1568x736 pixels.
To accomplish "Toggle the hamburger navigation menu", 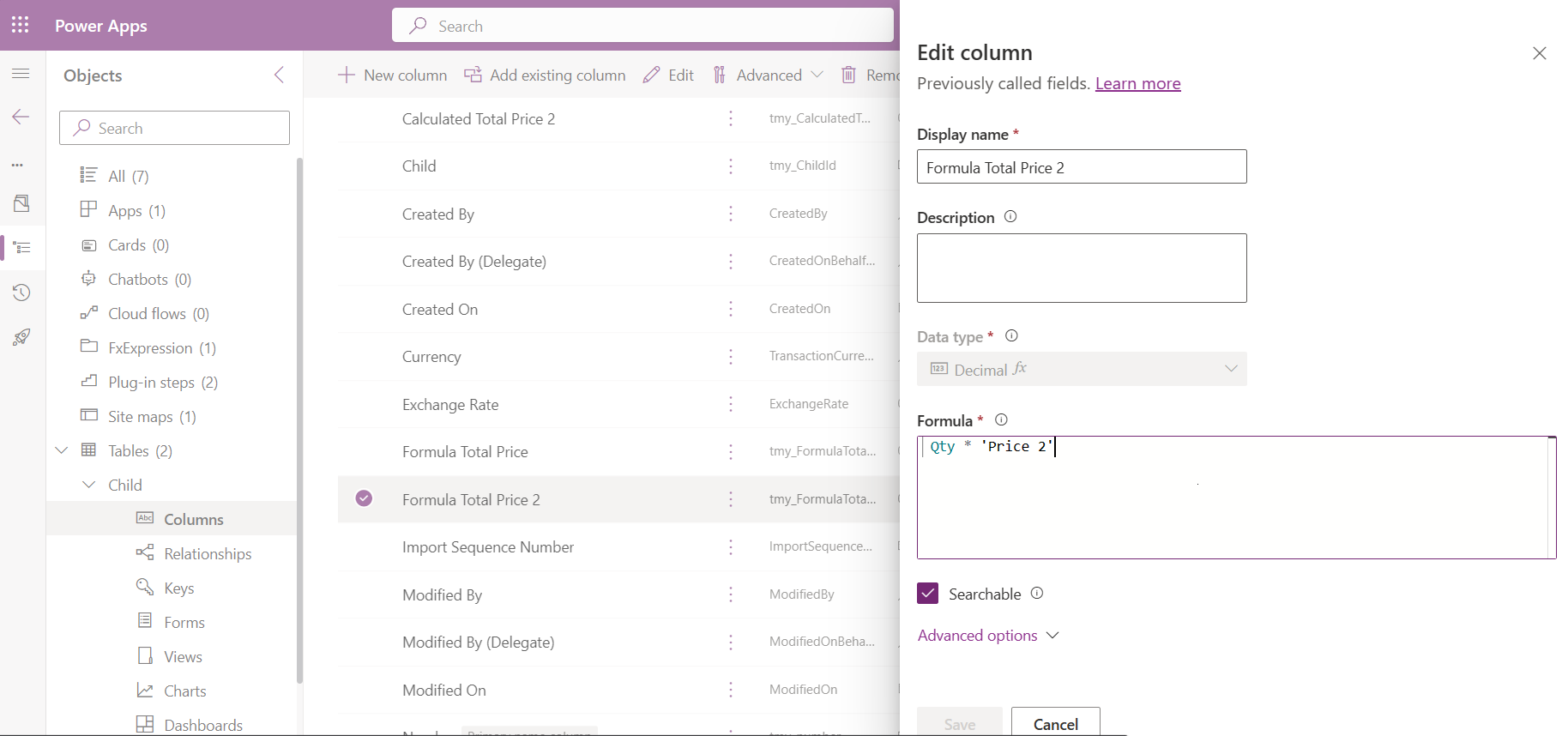I will coord(21,74).
